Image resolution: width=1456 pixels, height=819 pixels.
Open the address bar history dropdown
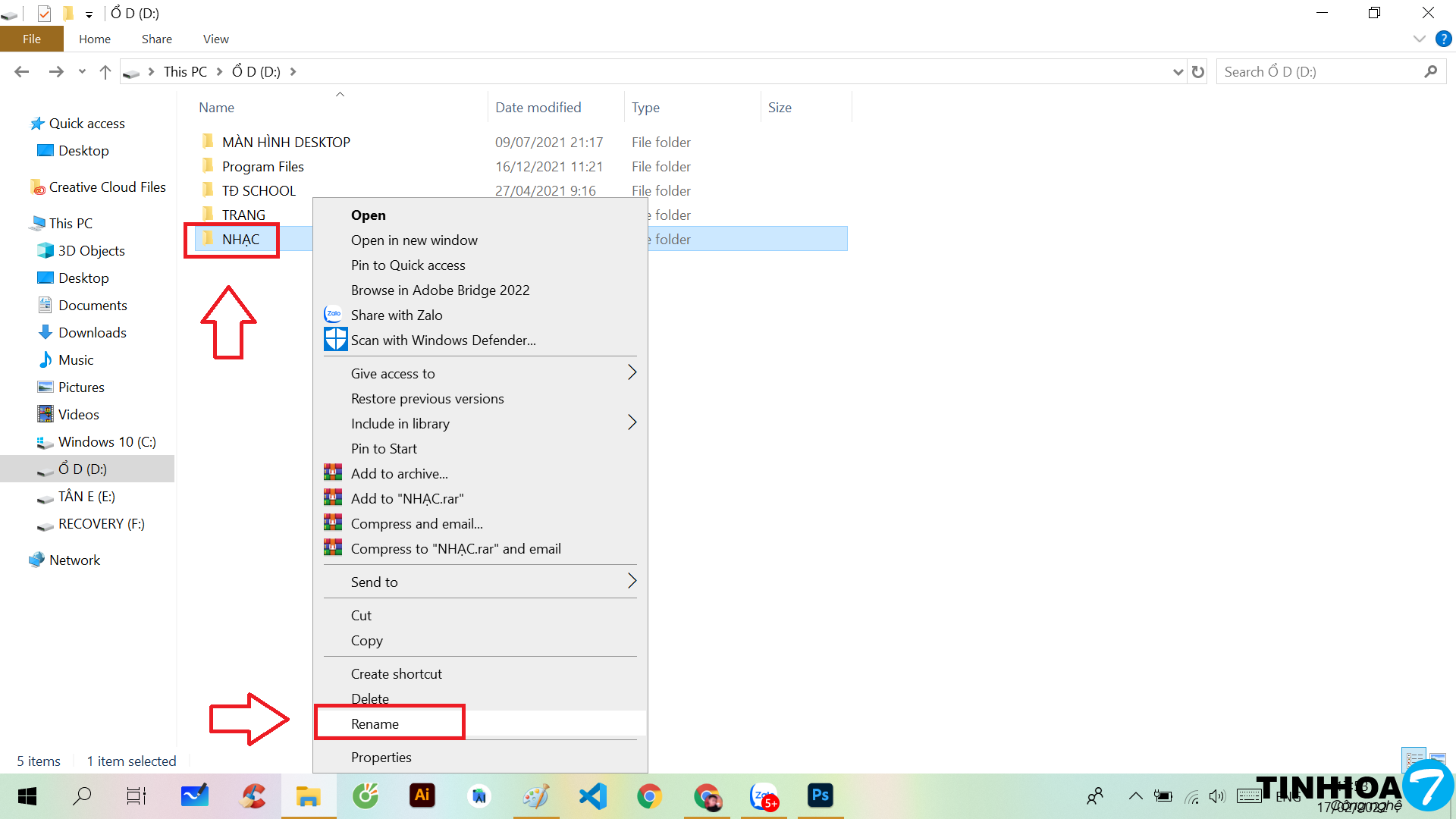click(x=1178, y=71)
